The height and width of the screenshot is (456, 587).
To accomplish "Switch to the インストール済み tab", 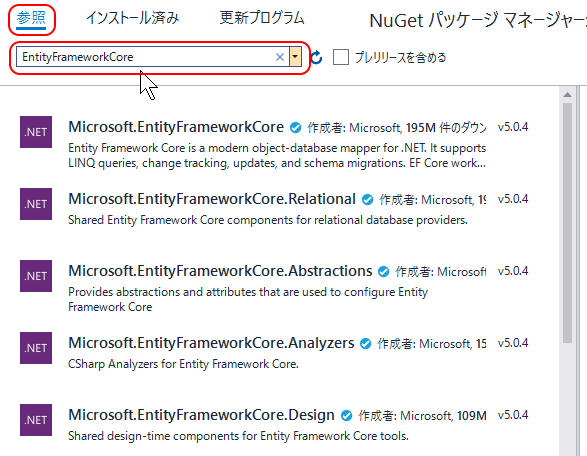I will (133, 18).
